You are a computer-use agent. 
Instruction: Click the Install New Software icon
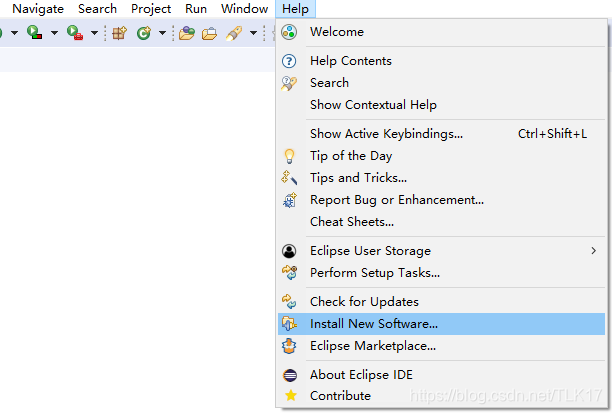(x=289, y=324)
